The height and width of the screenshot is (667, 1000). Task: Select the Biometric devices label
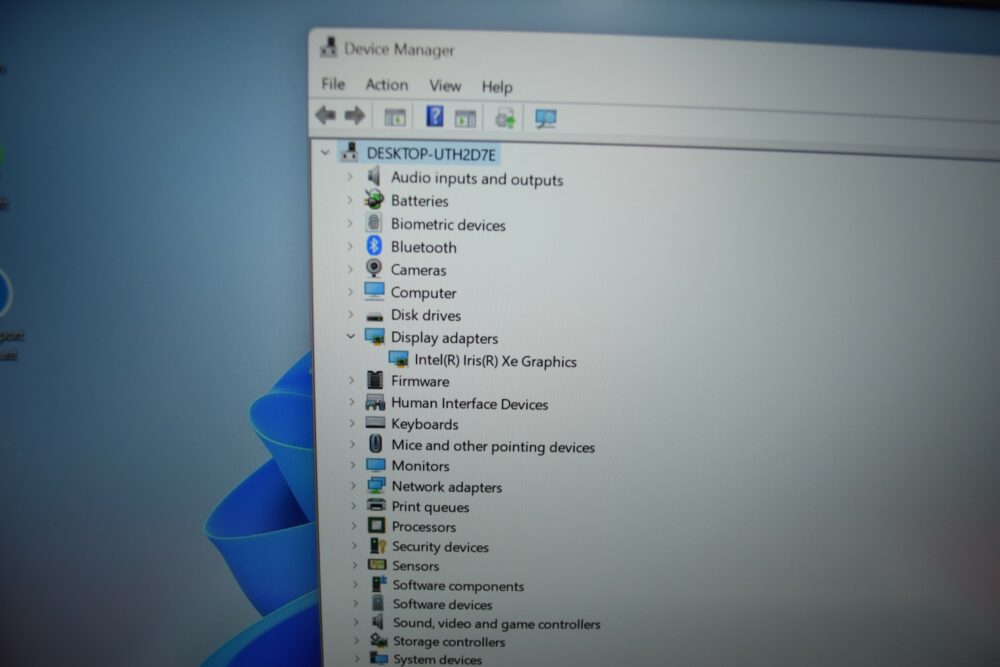click(x=448, y=224)
